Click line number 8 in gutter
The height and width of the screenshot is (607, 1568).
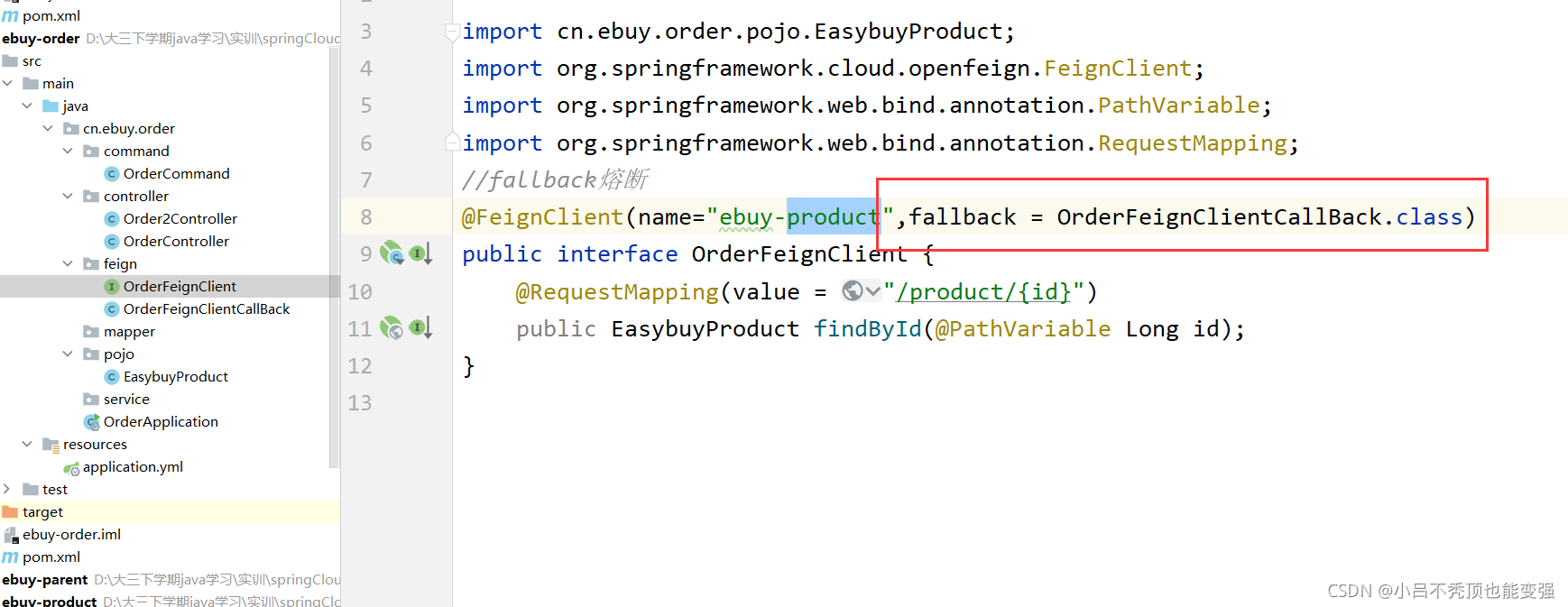point(365,216)
